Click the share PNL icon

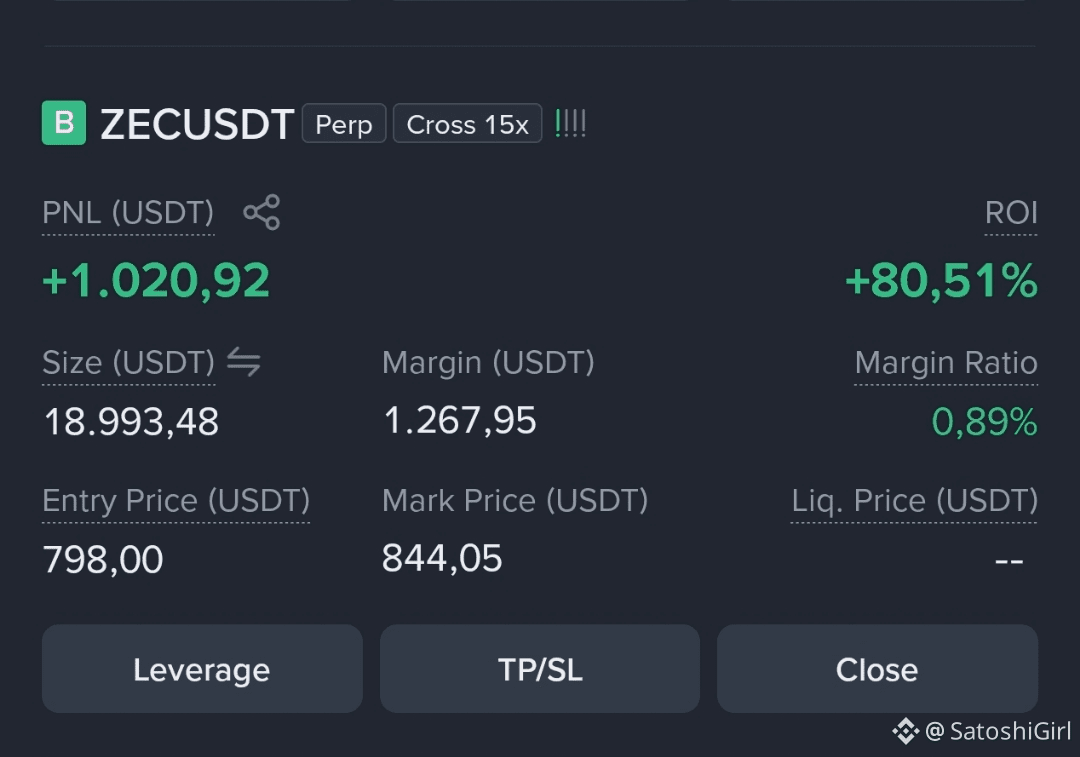pos(262,212)
